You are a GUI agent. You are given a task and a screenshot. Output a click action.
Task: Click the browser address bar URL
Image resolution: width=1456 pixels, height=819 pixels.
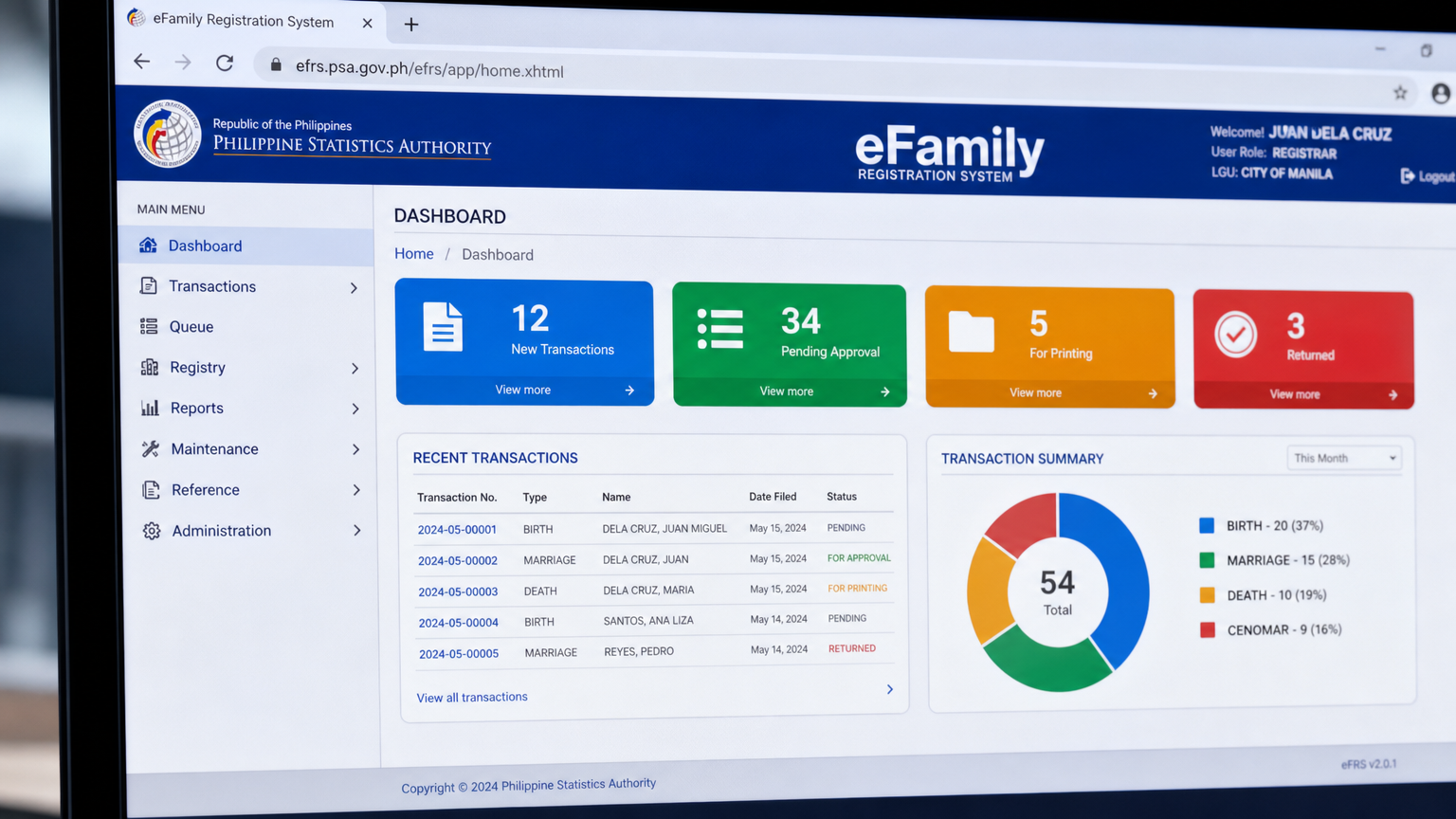(429, 69)
